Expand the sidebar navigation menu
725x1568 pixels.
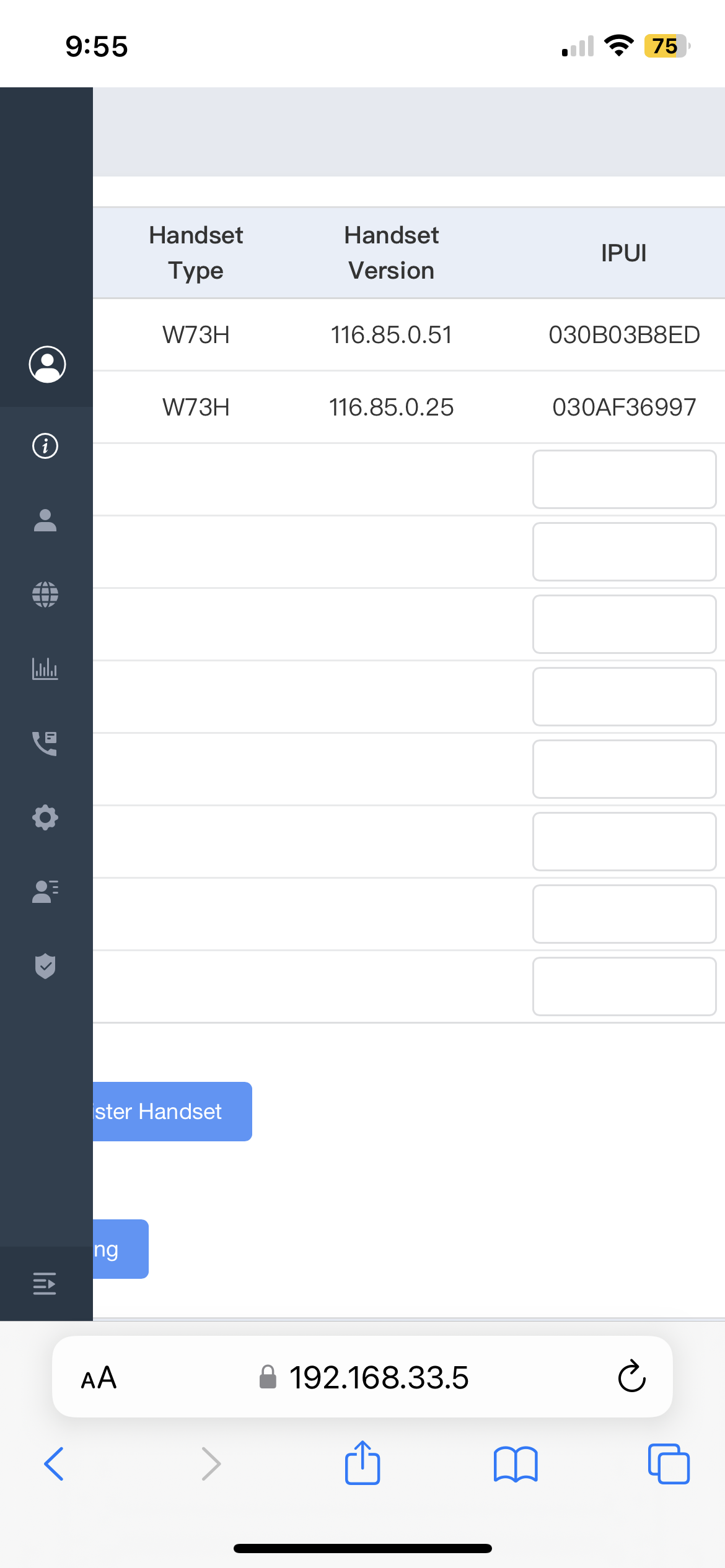(x=45, y=1284)
